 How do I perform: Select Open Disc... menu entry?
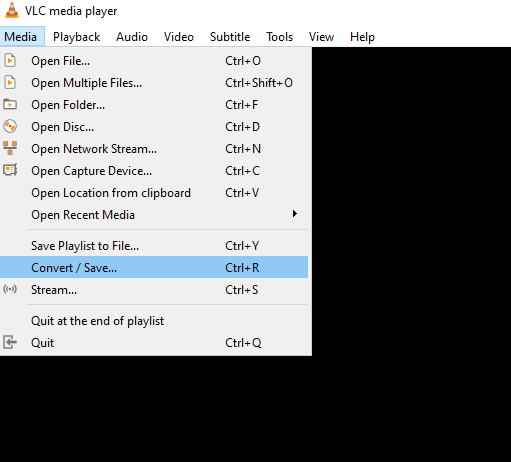point(154,127)
